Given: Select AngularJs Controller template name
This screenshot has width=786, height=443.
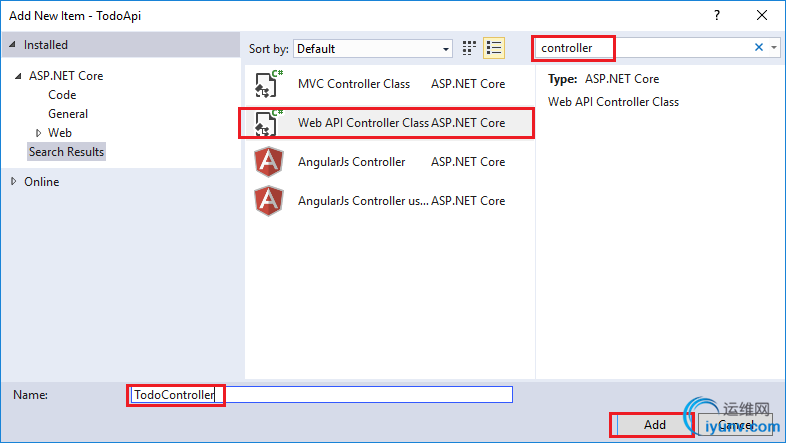Looking at the screenshot, I should coord(351,162).
